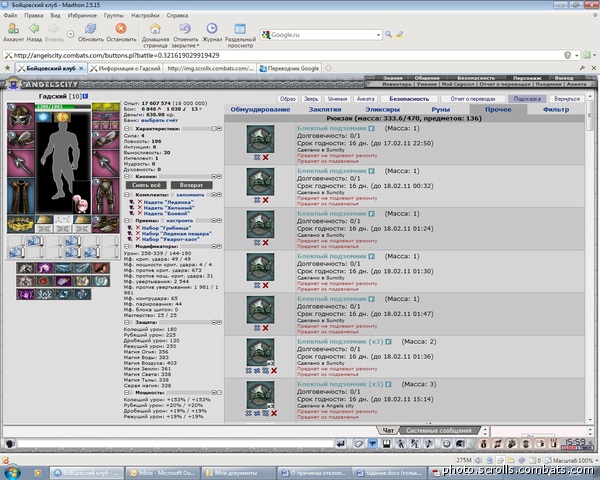Open the Journal (Журнал) clock icon
This screenshot has height=480, width=600.
(212, 28)
